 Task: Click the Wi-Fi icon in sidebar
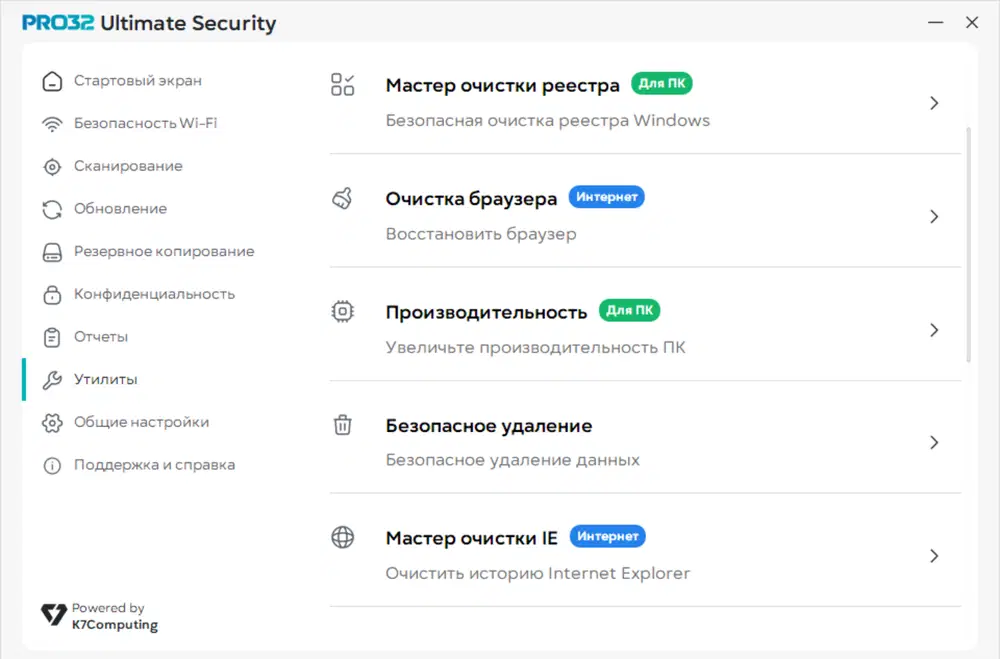pyautogui.click(x=52, y=124)
